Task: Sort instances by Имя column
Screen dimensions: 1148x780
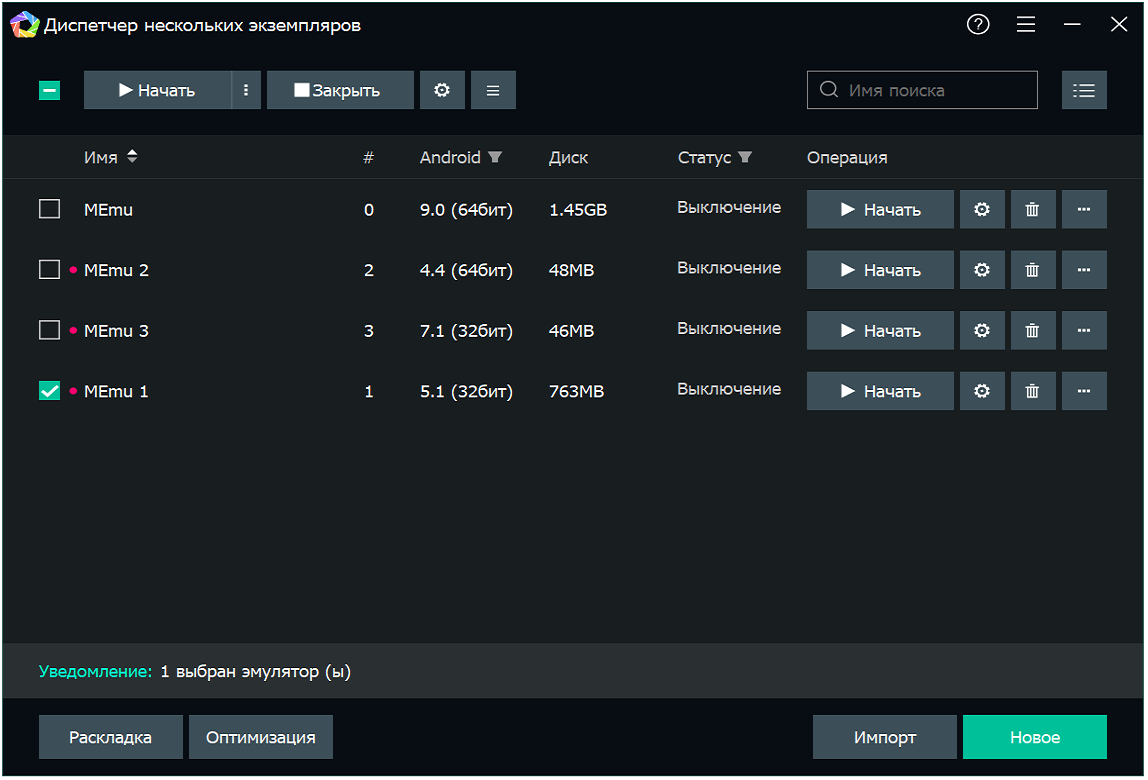Action: point(132,157)
